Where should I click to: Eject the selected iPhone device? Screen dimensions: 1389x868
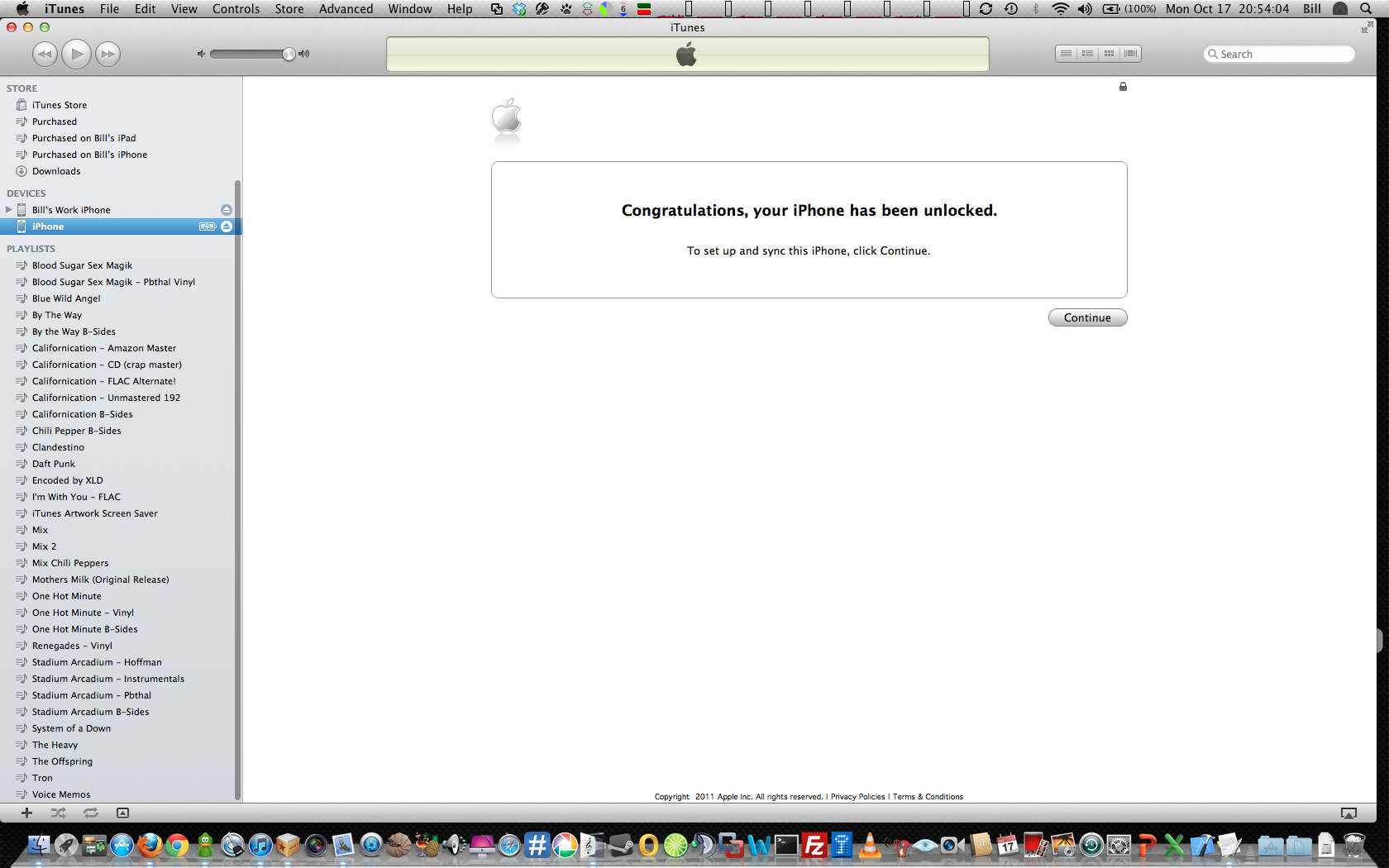(x=227, y=227)
